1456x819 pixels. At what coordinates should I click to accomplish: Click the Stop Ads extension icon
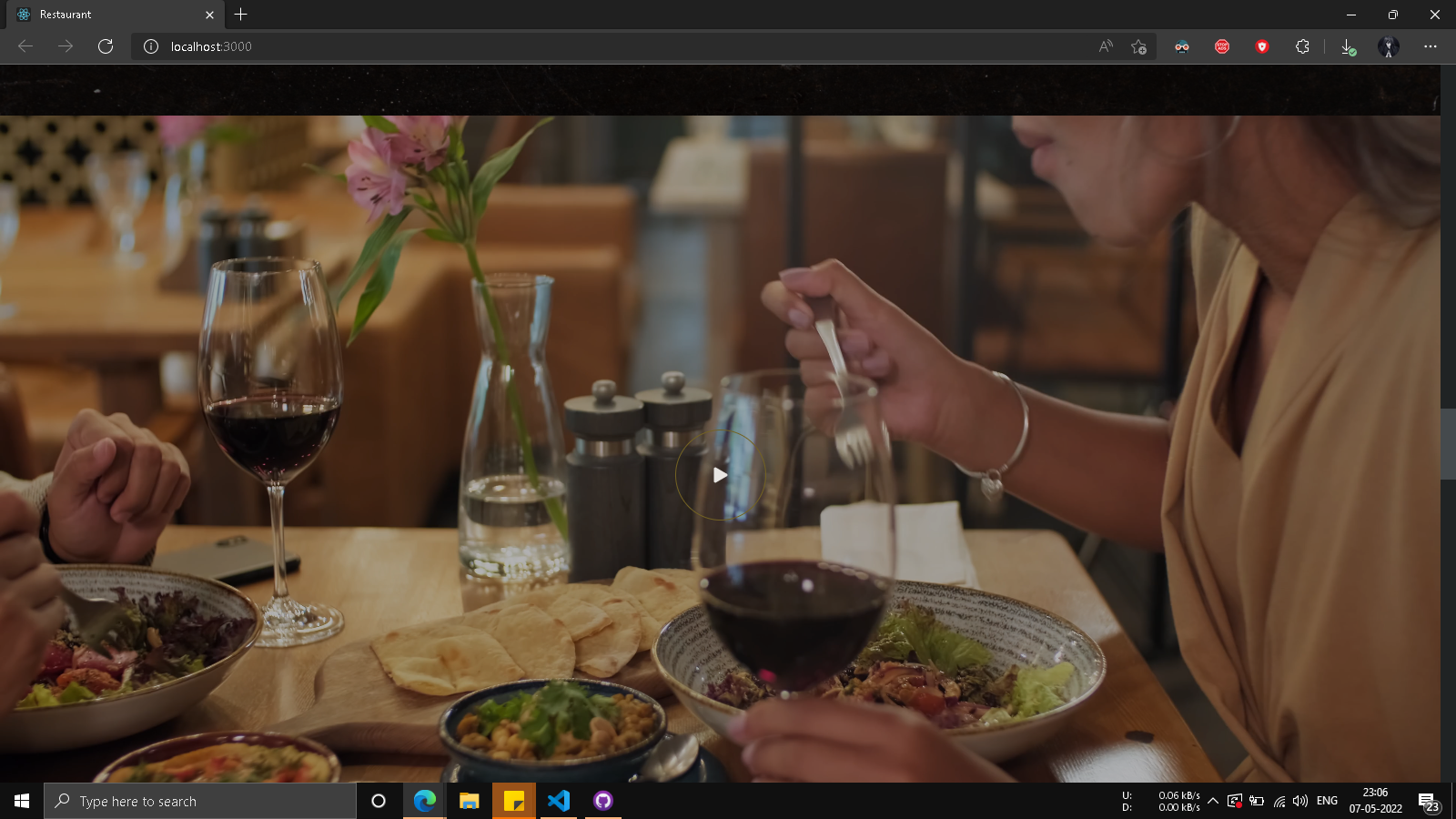click(1222, 46)
